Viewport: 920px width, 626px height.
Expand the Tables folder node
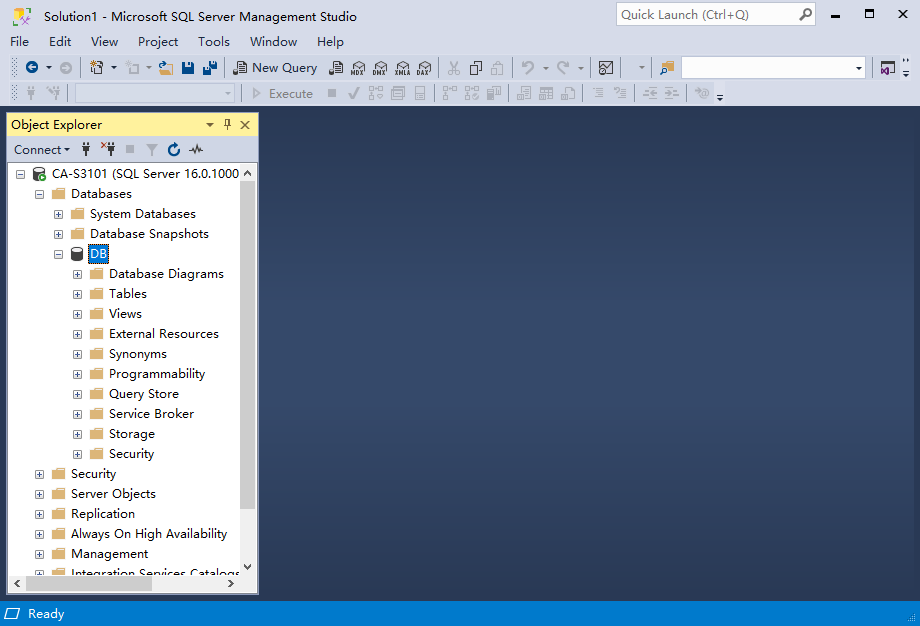click(78, 294)
